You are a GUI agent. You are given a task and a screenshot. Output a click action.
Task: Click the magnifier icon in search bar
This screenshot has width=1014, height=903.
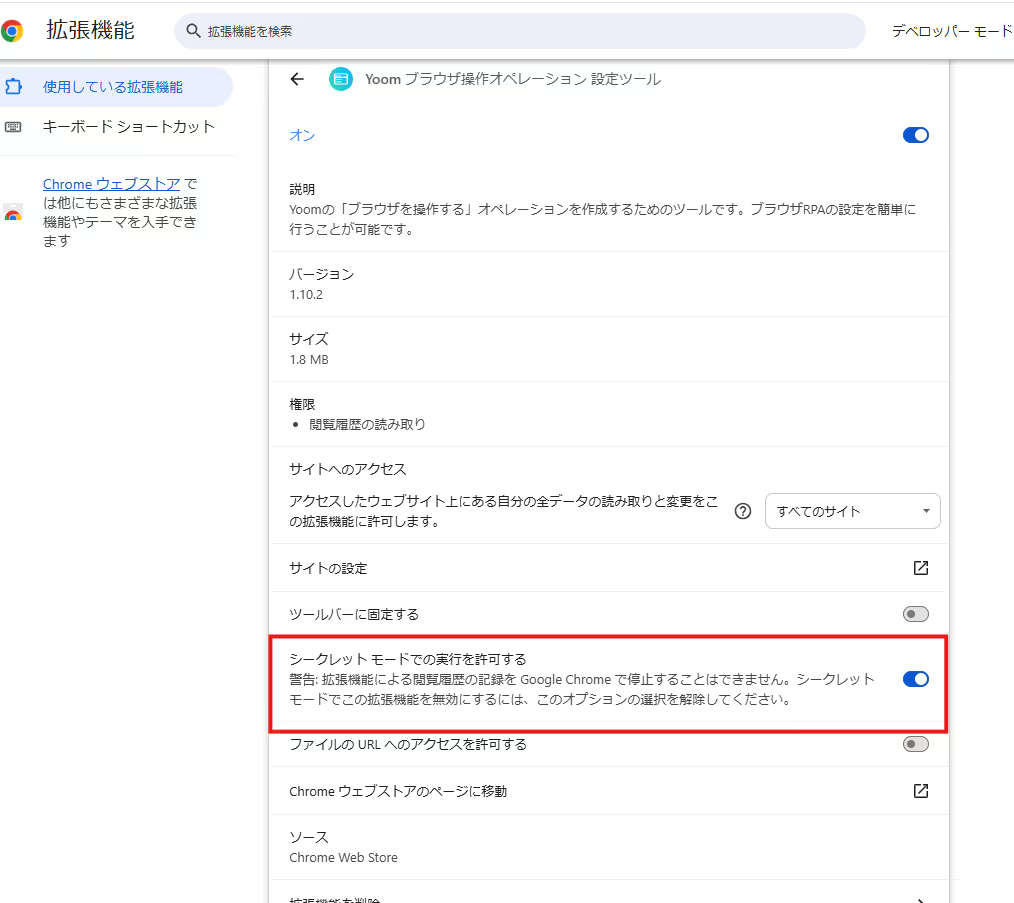coord(193,30)
